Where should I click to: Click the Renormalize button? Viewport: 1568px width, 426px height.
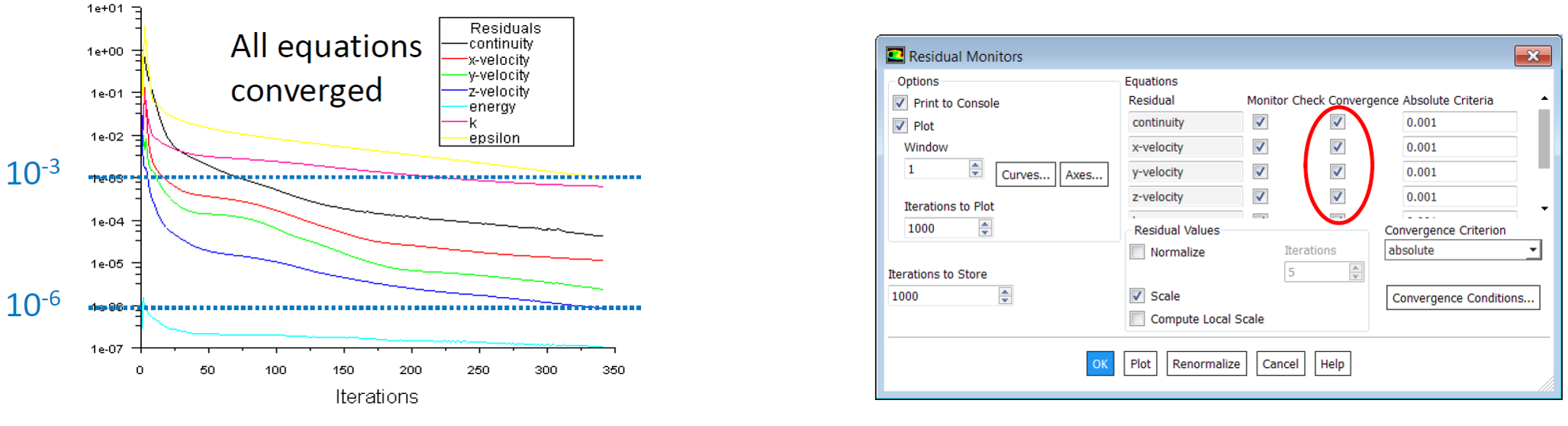pyautogui.click(x=1206, y=364)
